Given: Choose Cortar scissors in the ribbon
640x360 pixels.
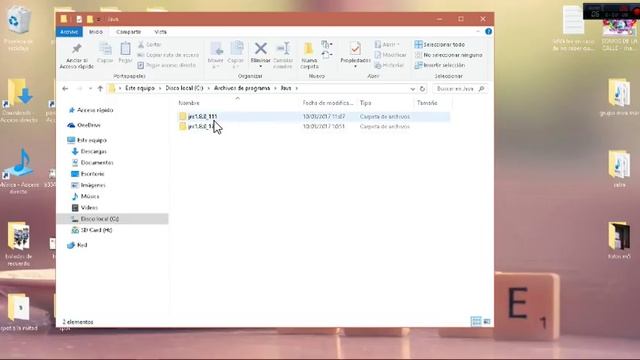Looking at the screenshot, I should [149, 44].
